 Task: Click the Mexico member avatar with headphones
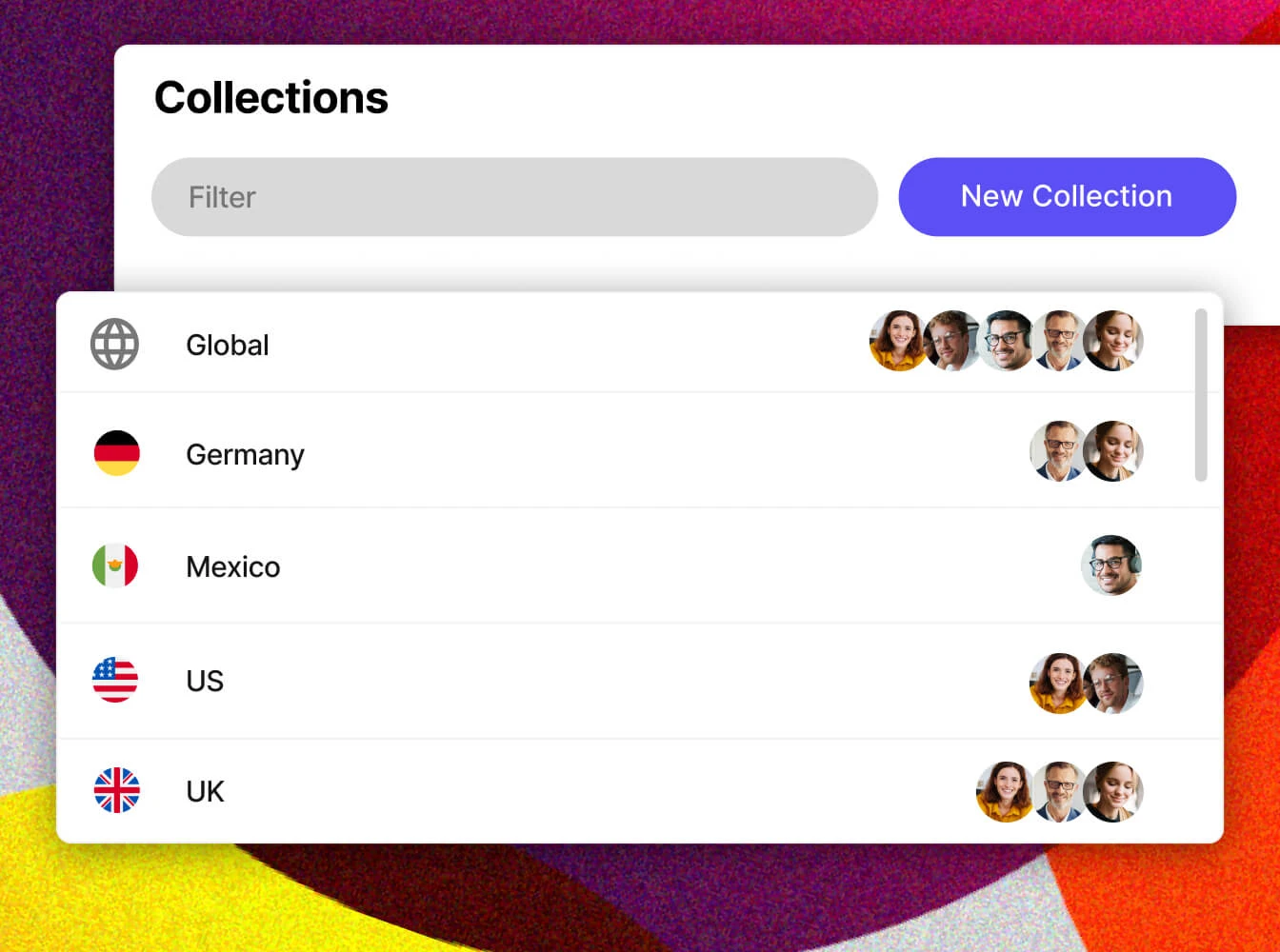1111,565
